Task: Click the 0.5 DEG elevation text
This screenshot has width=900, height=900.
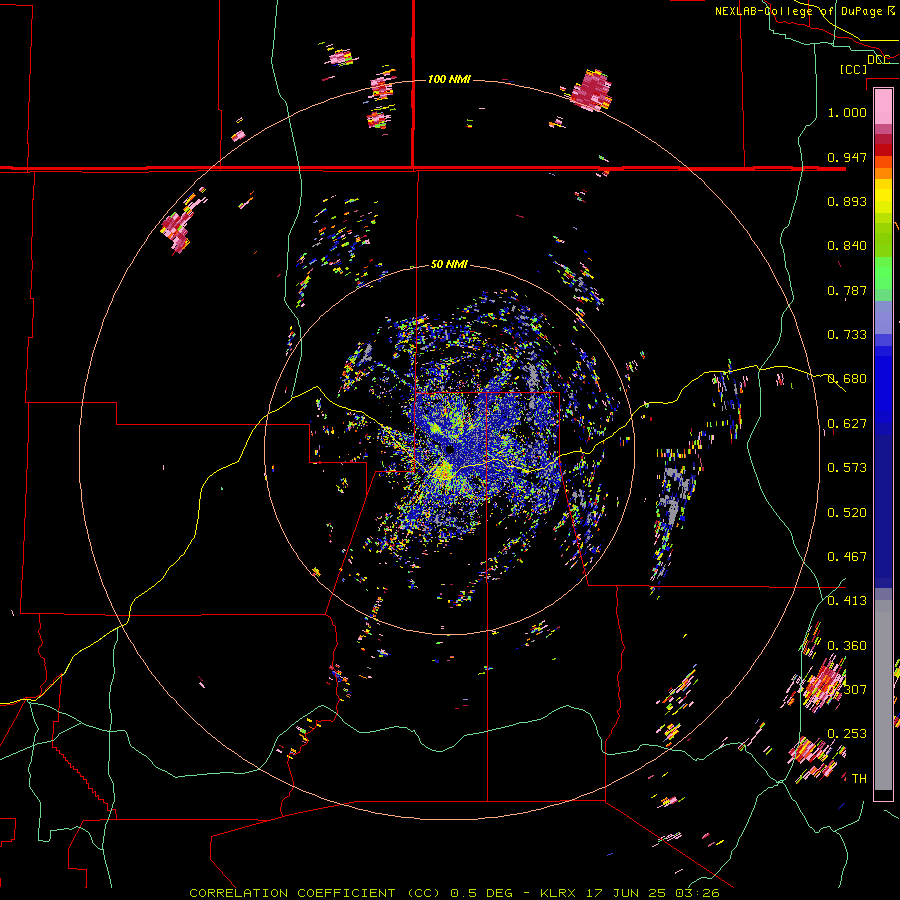Action: click(480, 893)
